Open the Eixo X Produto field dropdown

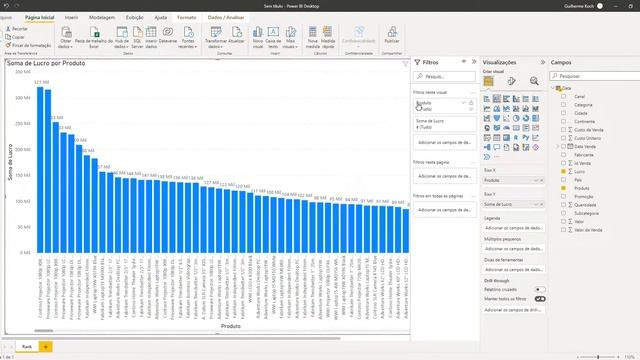point(536,180)
